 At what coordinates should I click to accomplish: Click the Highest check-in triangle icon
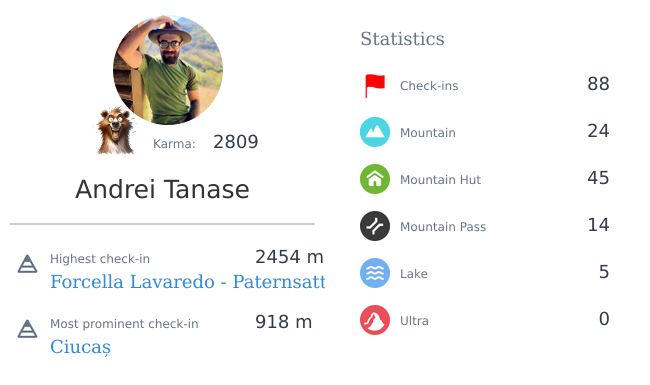click(27, 264)
